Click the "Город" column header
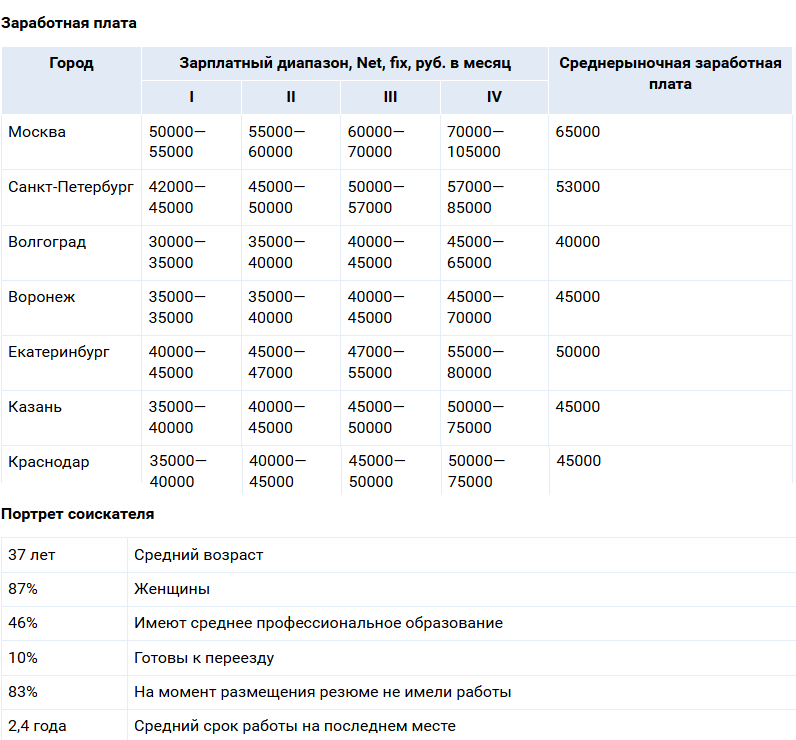Image resolution: width=796 pixels, height=740 pixels. tap(71, 63)
